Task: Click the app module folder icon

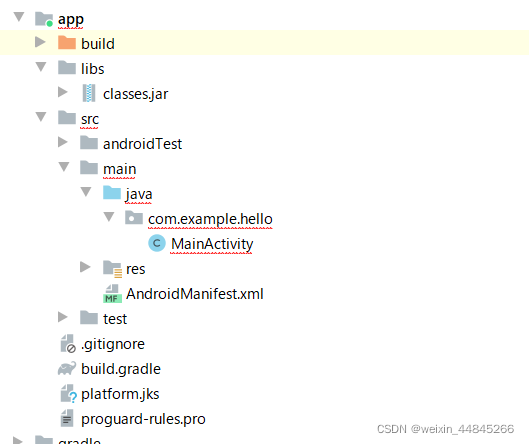Action: (x=44, y=19)
